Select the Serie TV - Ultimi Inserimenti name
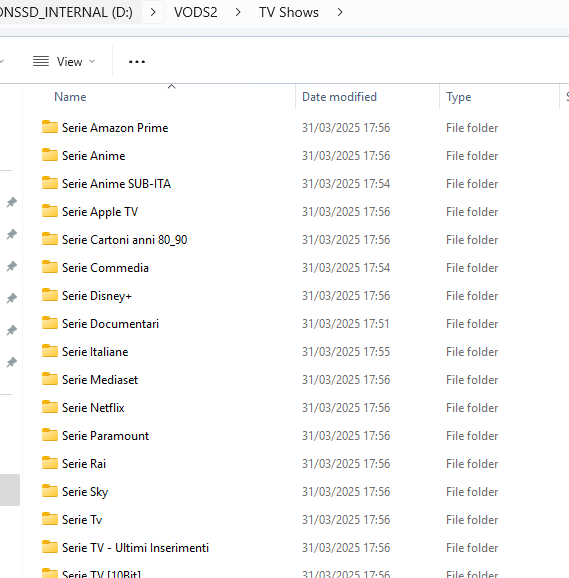 (135, 548)
